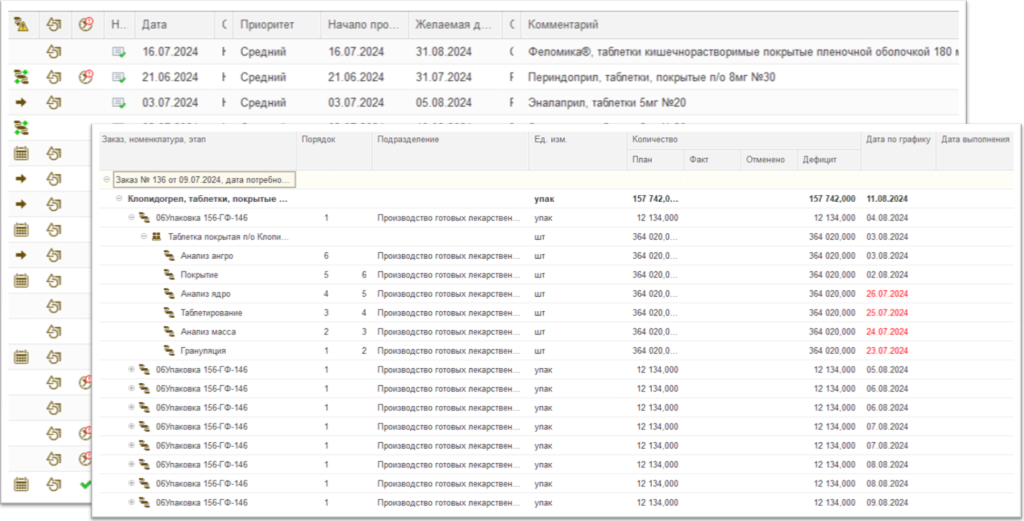Click the red date 23.07.2024
Viewport: 1024px width, 521px height.
tap(887, 351)
